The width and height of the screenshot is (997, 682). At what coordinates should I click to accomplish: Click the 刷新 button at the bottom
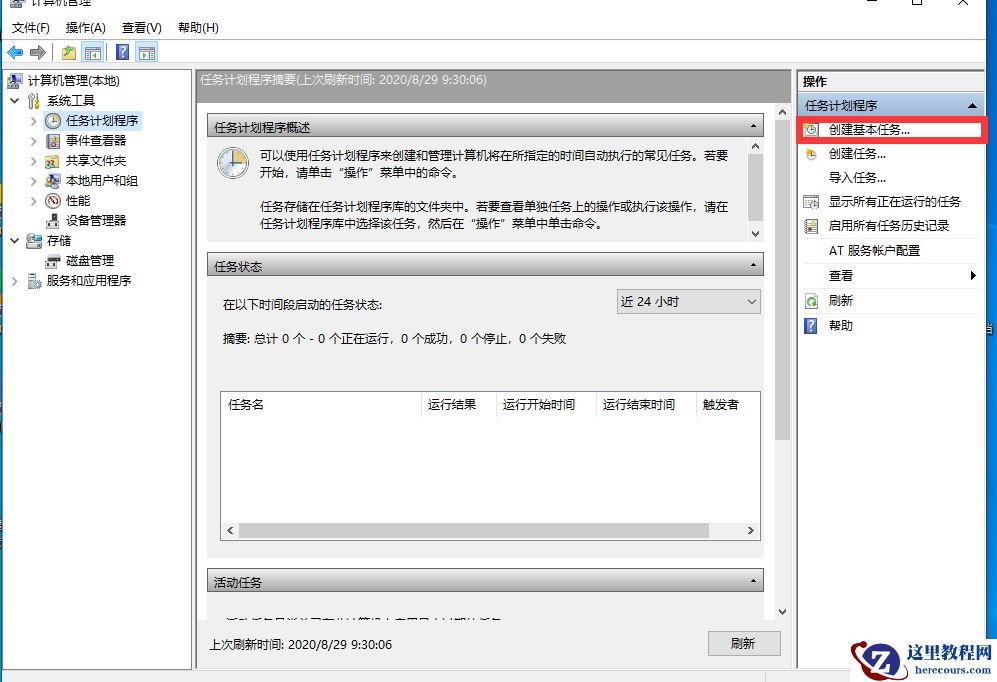(744, 644)
